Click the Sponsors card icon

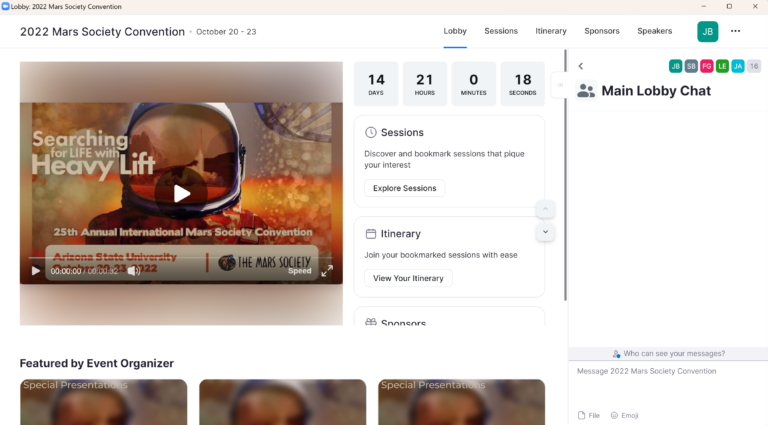(371, 322)
